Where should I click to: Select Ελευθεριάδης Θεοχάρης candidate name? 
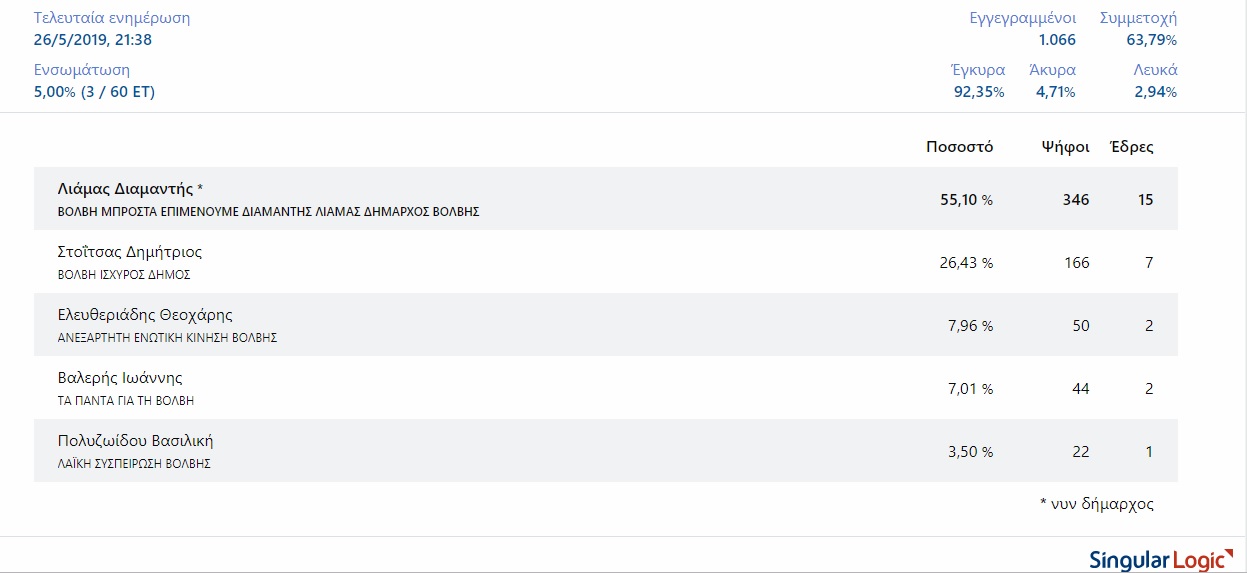click(145, 315)
